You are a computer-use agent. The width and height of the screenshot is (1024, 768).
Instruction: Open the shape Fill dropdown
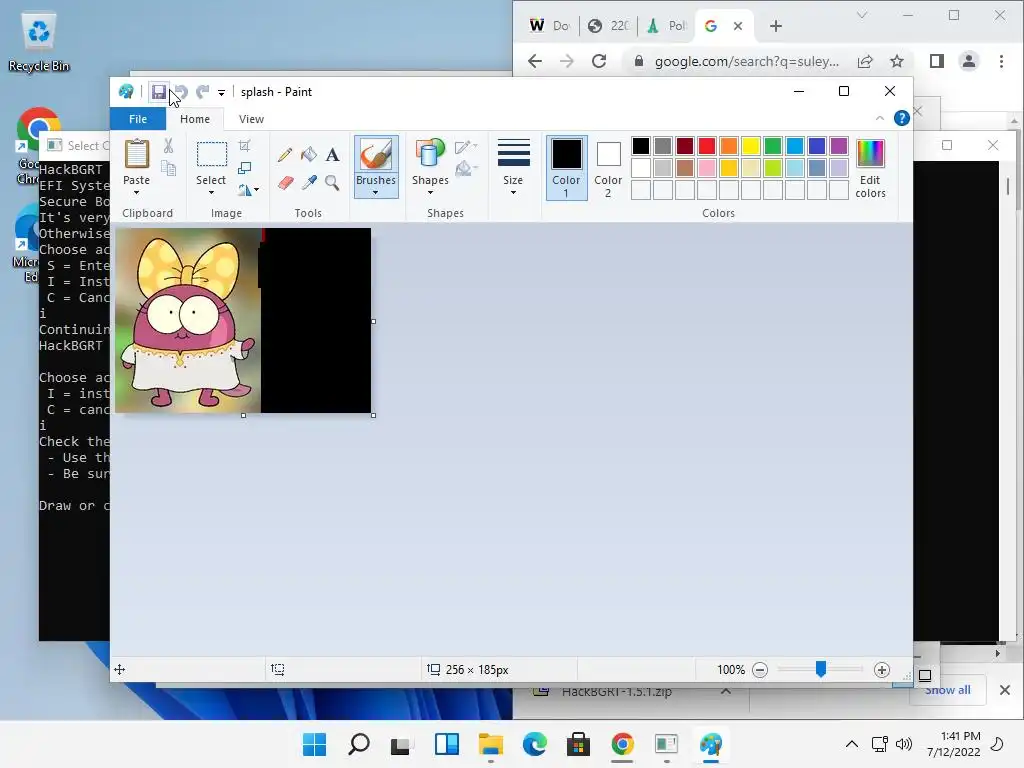coord(466,169)
